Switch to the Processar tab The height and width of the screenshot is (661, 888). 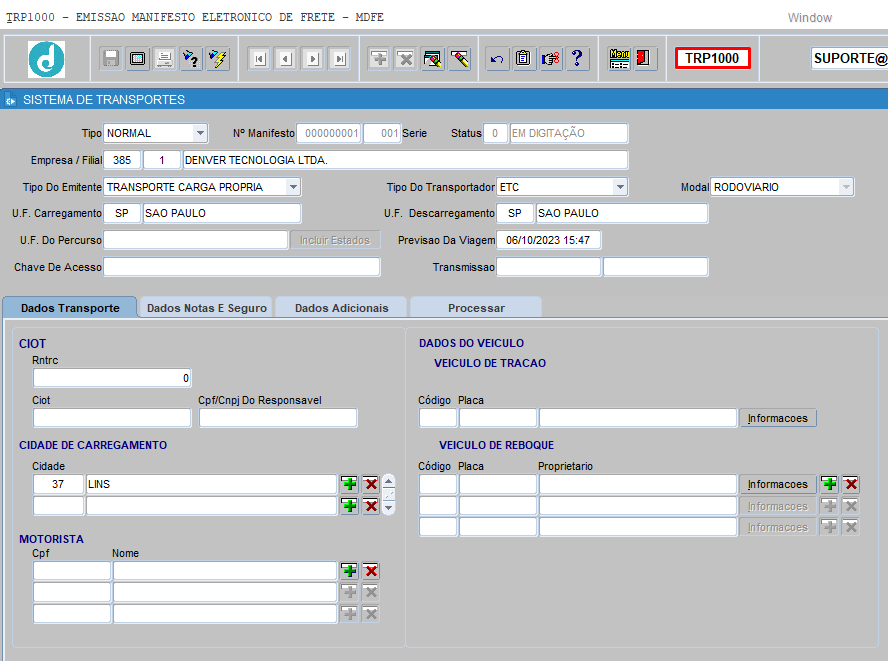point(476,308)
